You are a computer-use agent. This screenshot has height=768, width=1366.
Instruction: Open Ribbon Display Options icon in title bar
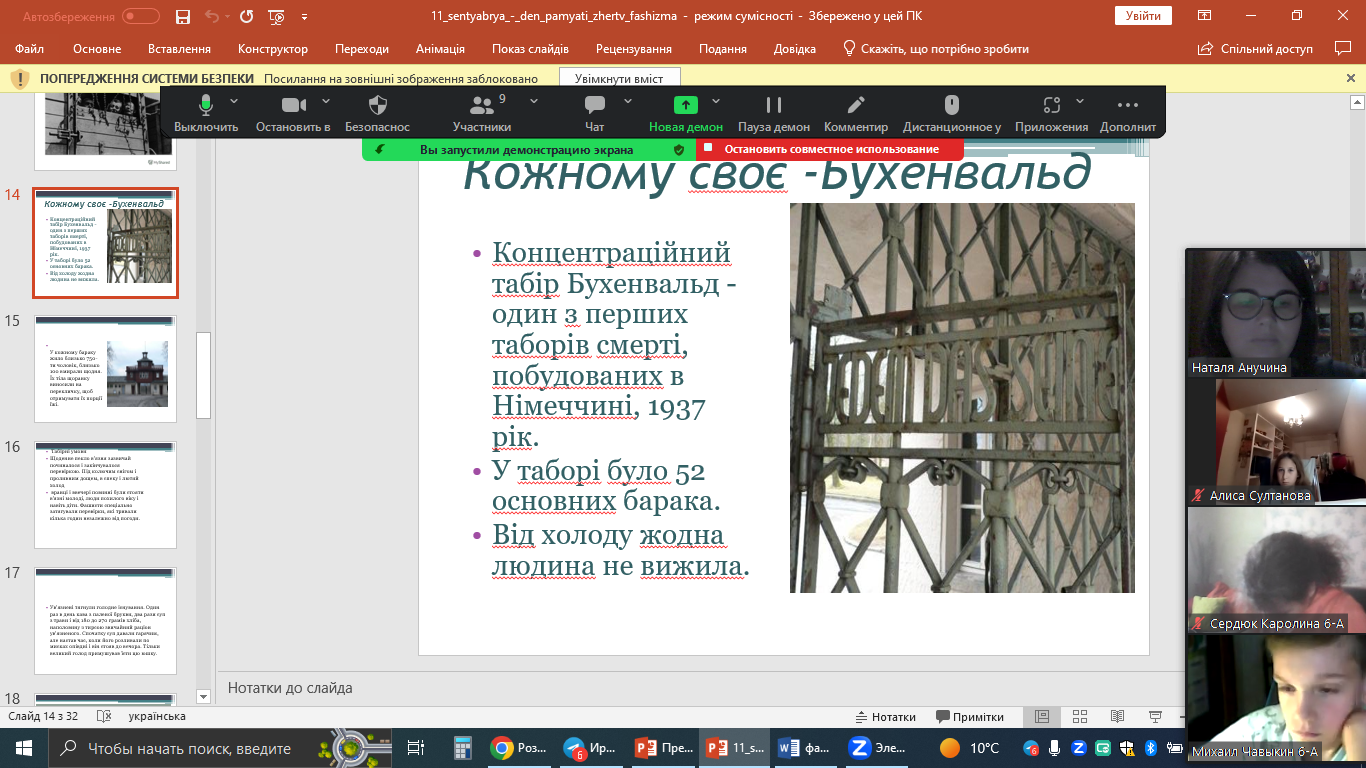[x=1206, y=16]
